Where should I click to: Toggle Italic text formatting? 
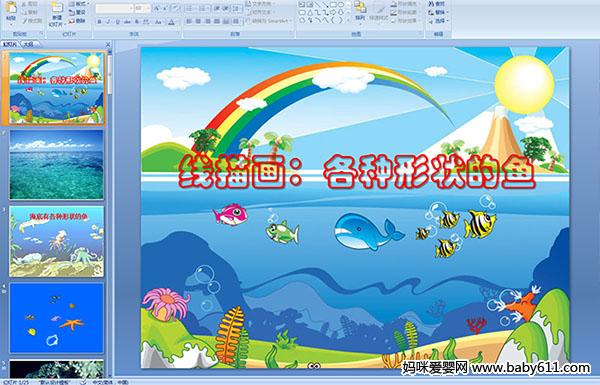[x=108, y=22]
